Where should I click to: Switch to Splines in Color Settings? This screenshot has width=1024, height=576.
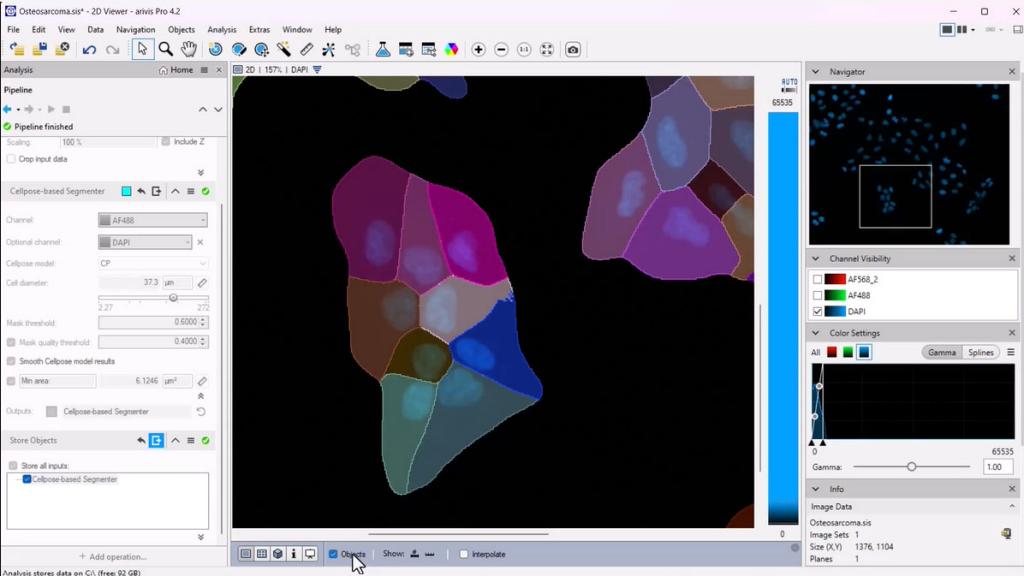979,352
